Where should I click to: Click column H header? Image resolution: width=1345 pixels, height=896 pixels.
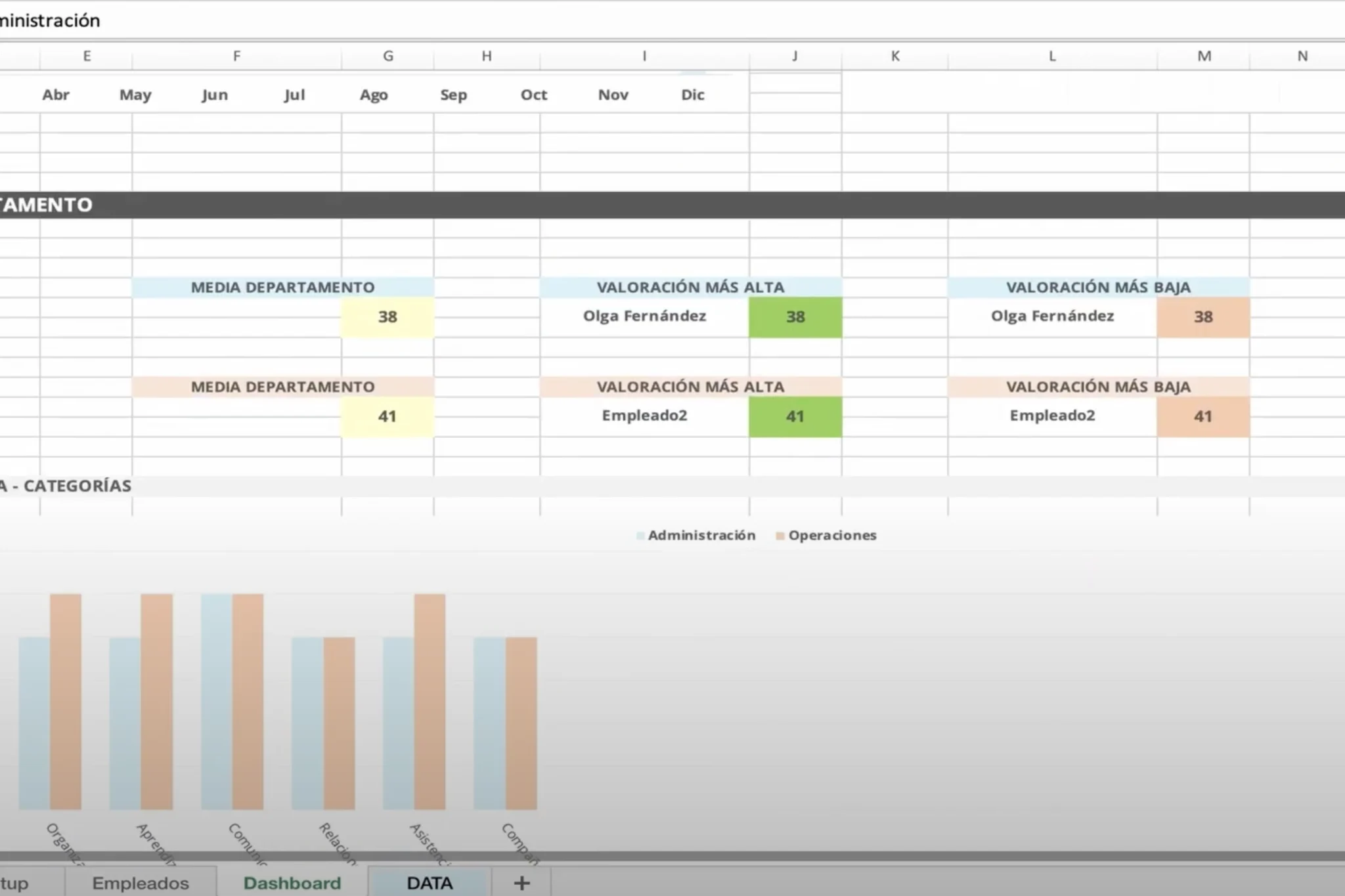coord(487,56)
